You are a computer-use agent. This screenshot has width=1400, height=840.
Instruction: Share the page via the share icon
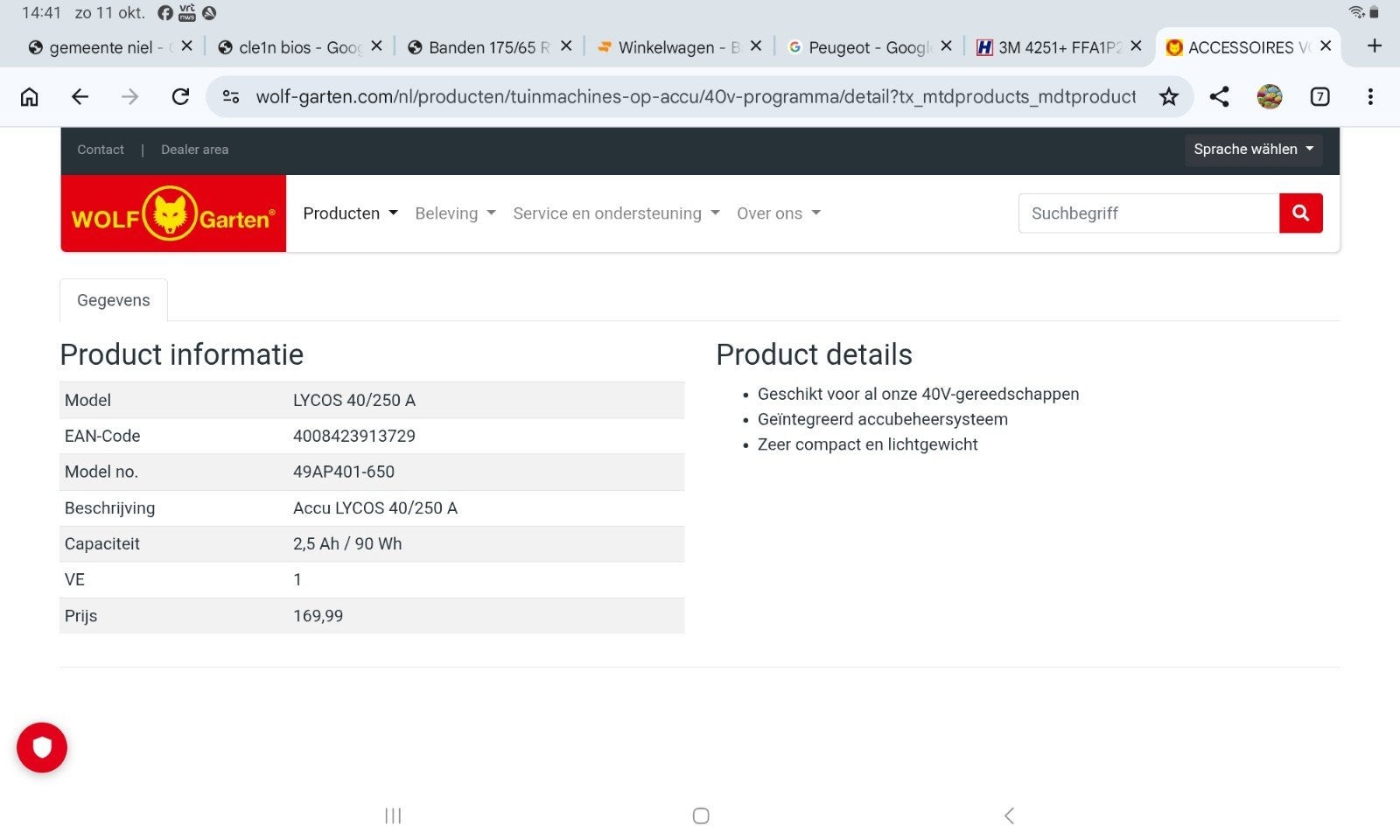1219,96
